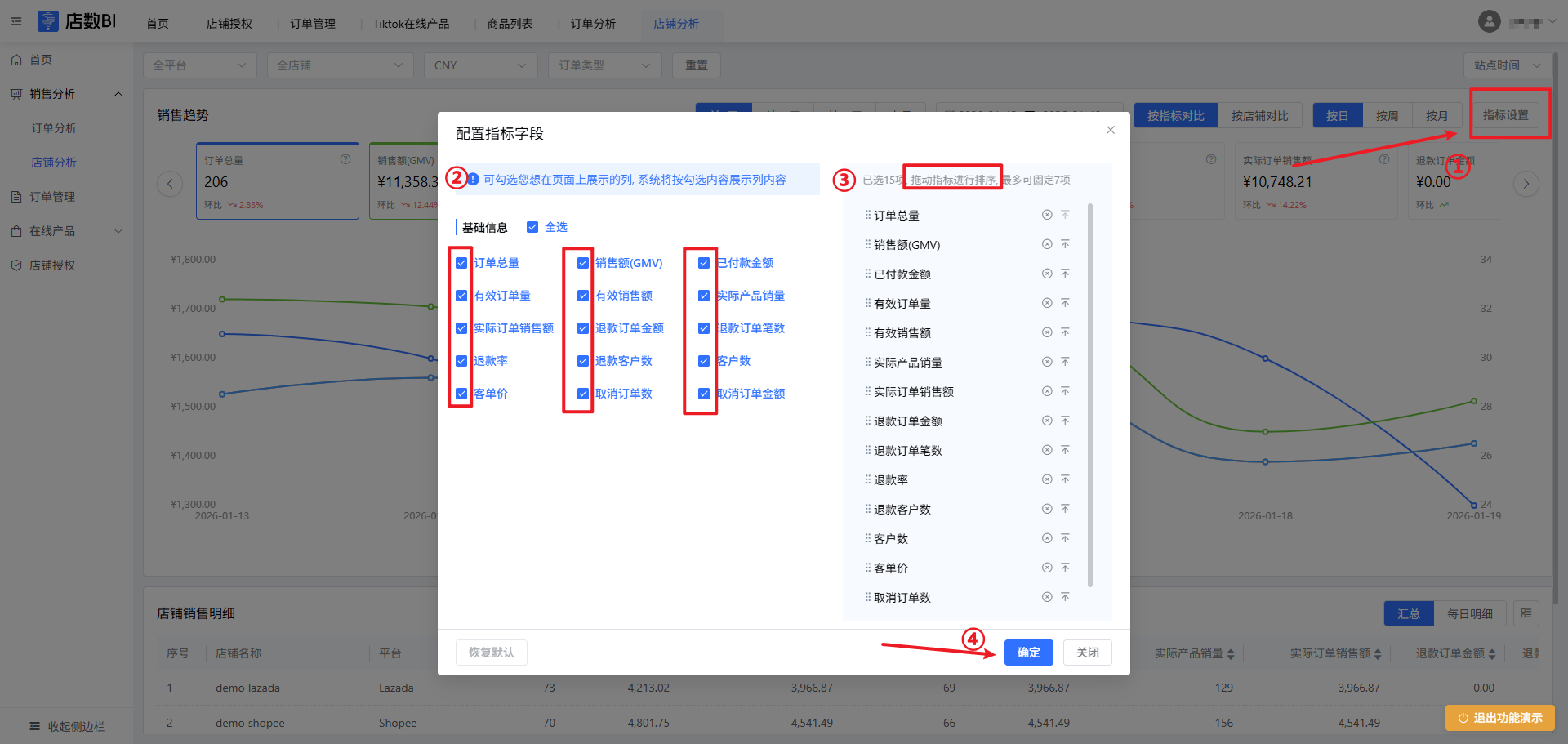Close the 配置指标字段 dialog

(x=1110, y=131)
